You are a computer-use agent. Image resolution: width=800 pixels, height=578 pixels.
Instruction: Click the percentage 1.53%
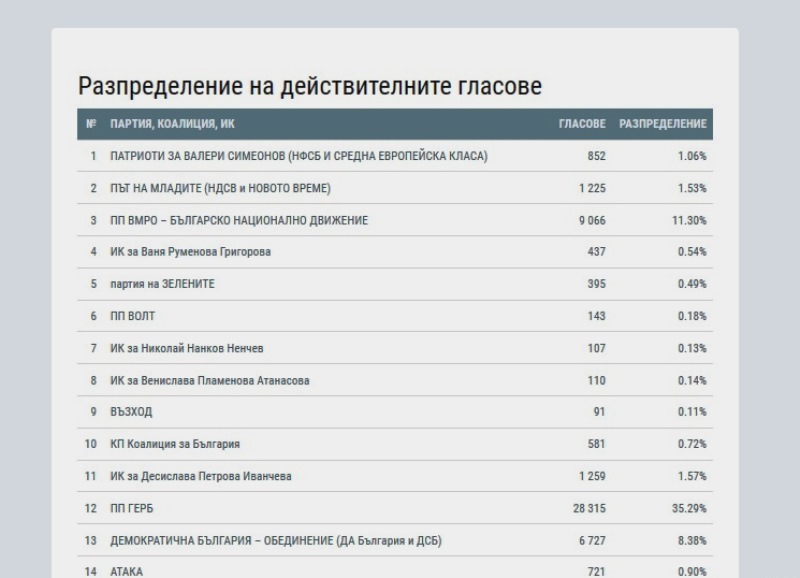pyautogui.click(x=692, y=188)
